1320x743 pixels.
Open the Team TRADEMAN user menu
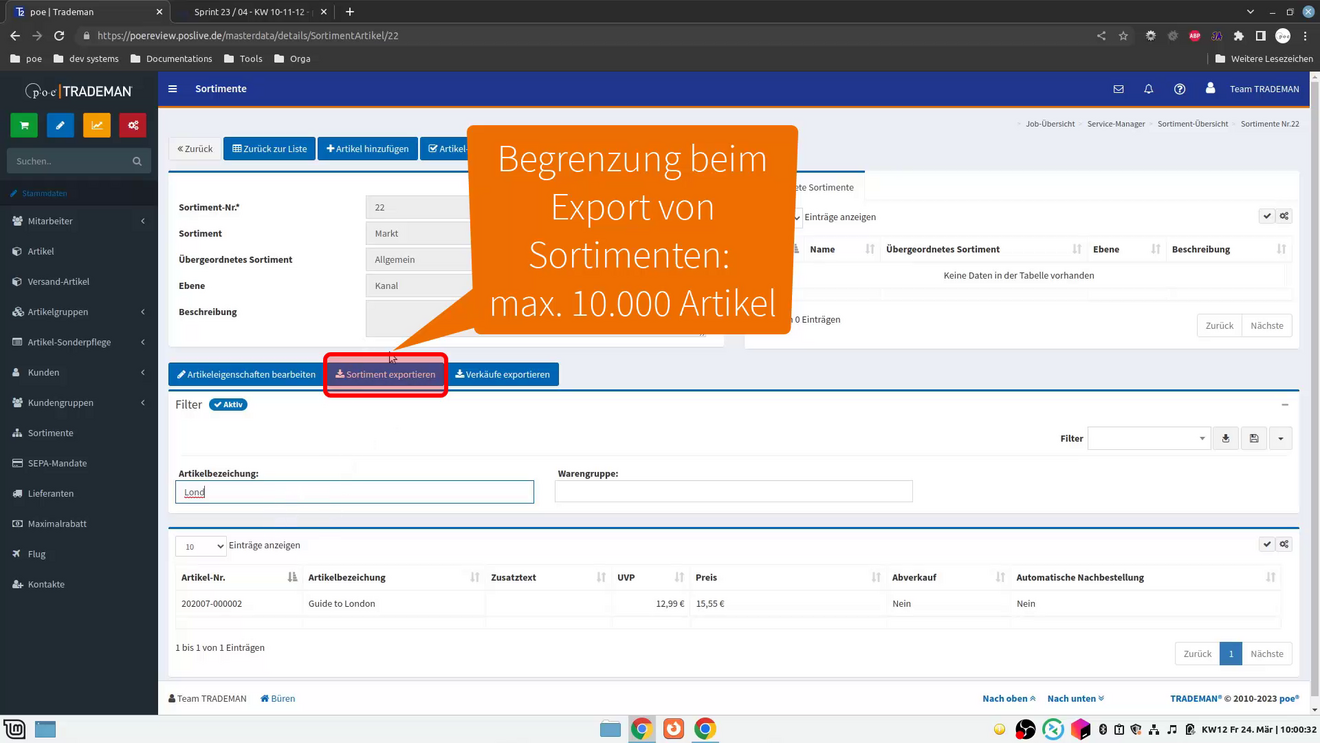(1252, 89)
